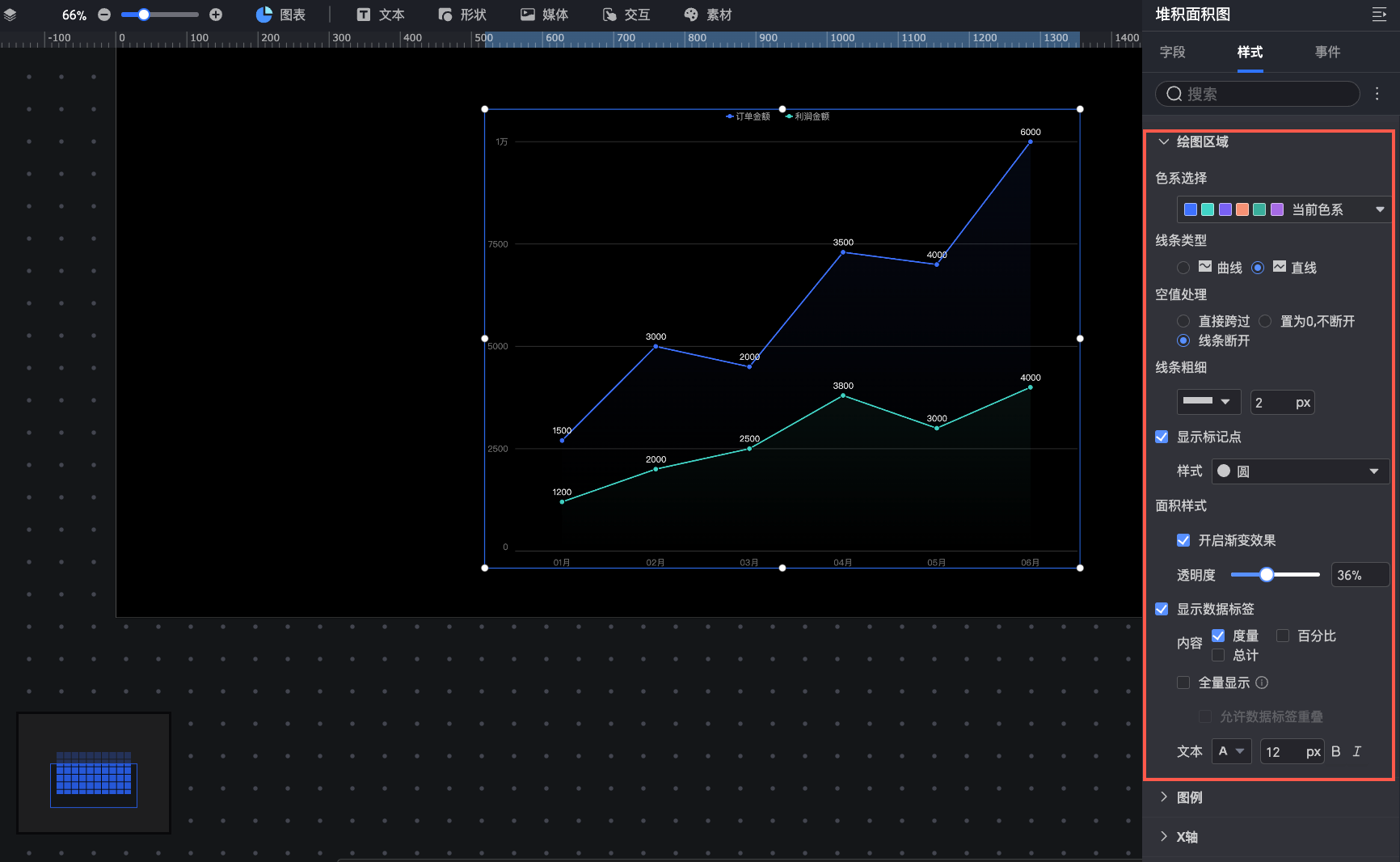Click the zoom level slider in toolbar

[x=160, y=15]
